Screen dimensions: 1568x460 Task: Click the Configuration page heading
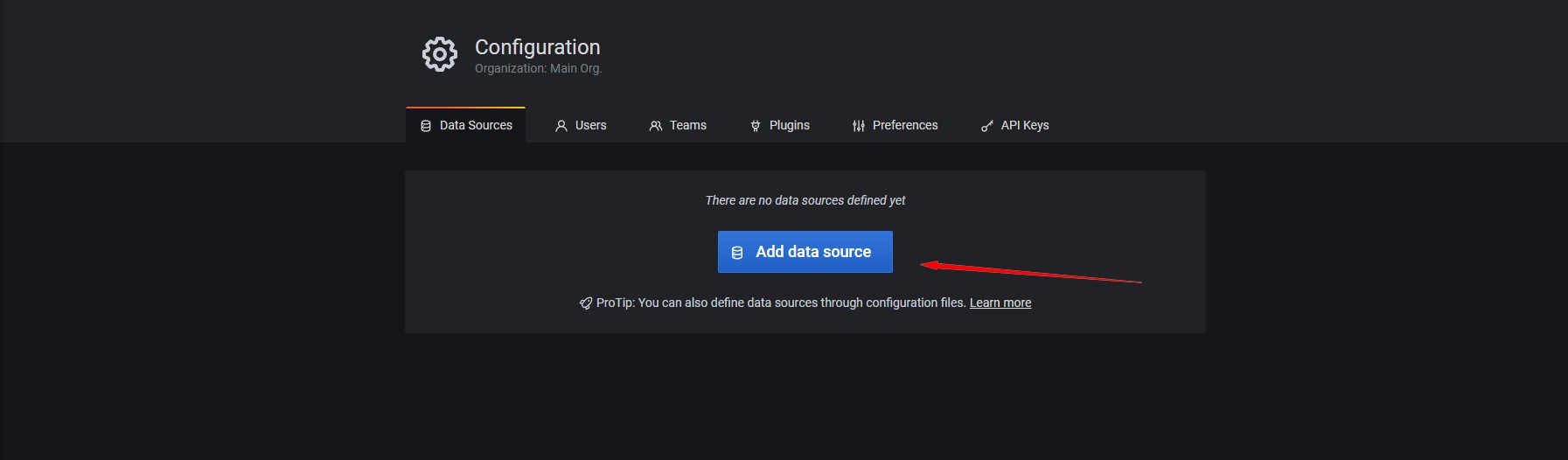click(537, 47)
